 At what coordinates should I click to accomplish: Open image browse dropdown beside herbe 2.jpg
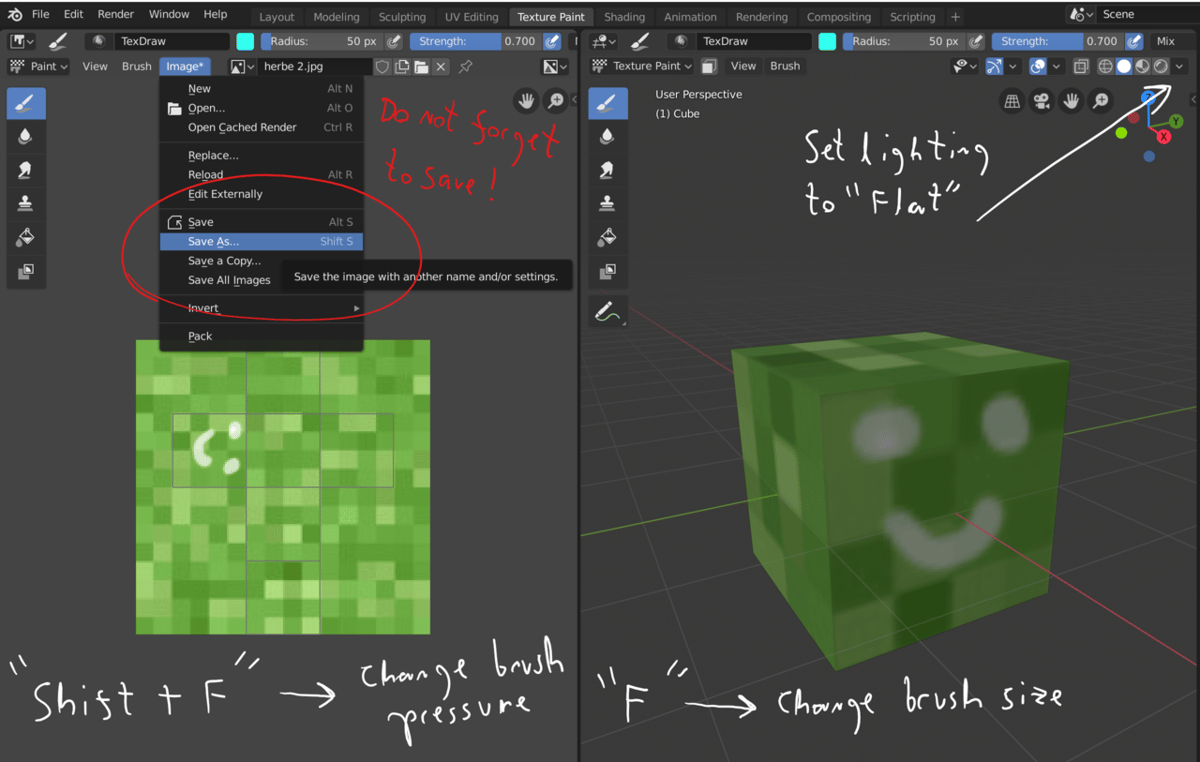coord(242,67)
